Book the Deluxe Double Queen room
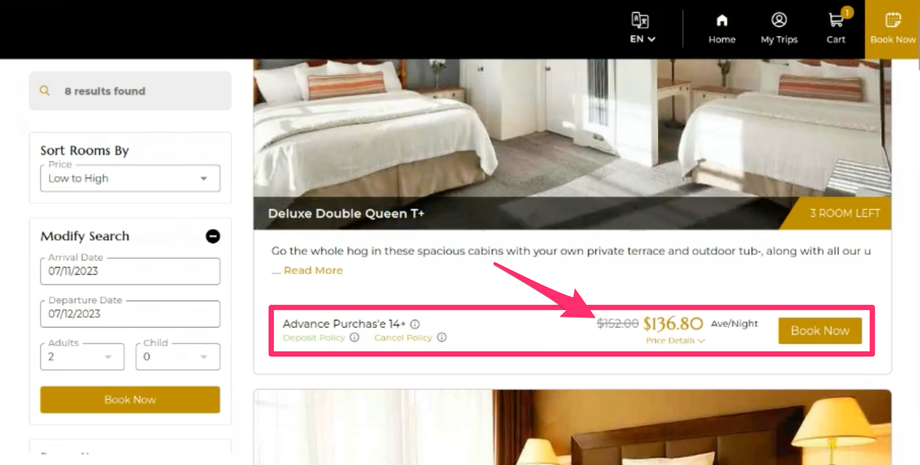This screenshot has height=465, width=920. [x=820, y=331]
